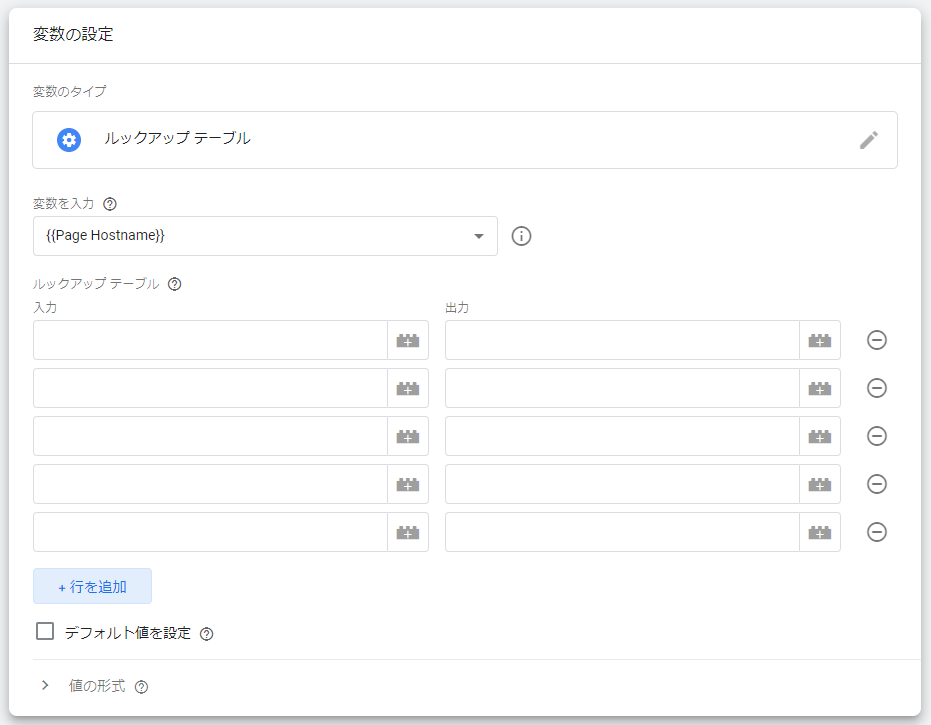Open help for ルックアップ テーブル label

175,284
